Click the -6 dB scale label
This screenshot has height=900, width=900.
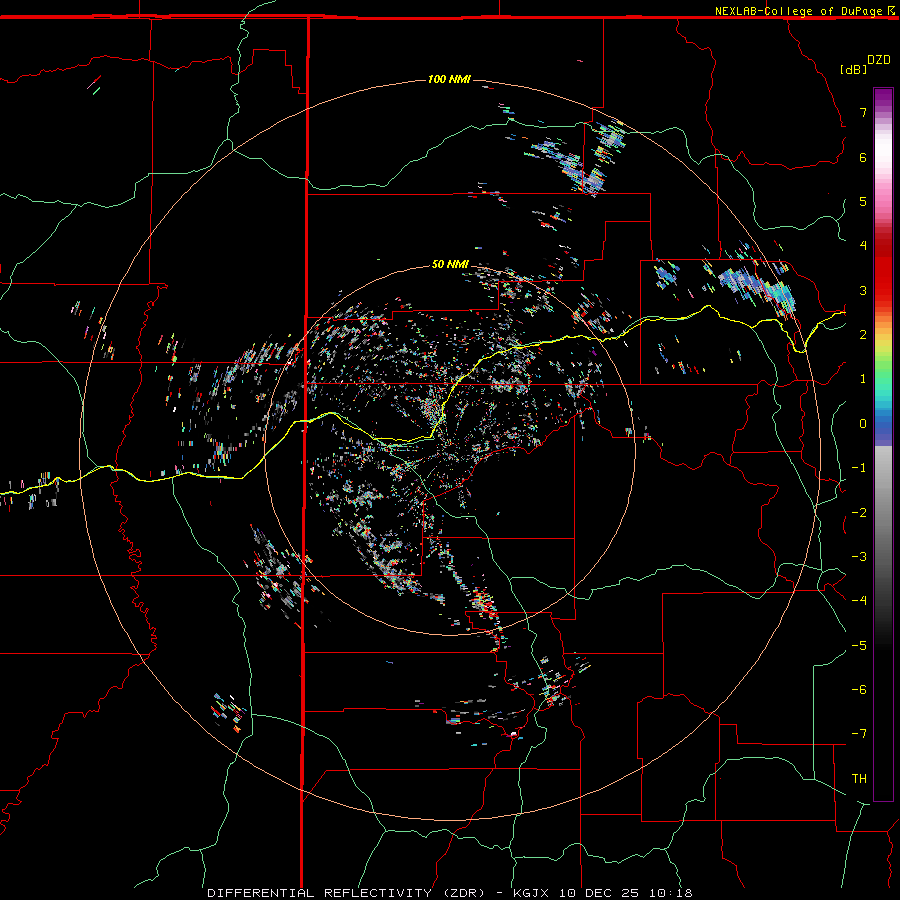(x=859, y=689)
